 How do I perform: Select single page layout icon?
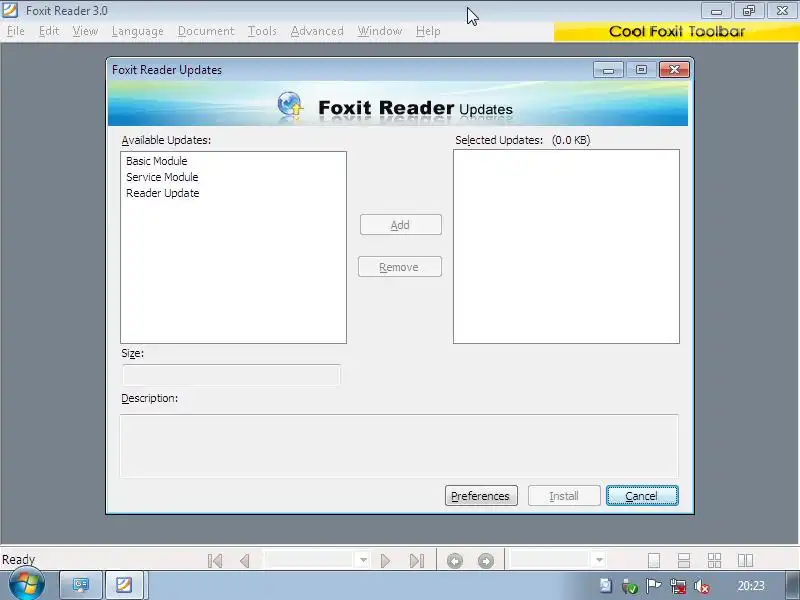coord(654,561)
